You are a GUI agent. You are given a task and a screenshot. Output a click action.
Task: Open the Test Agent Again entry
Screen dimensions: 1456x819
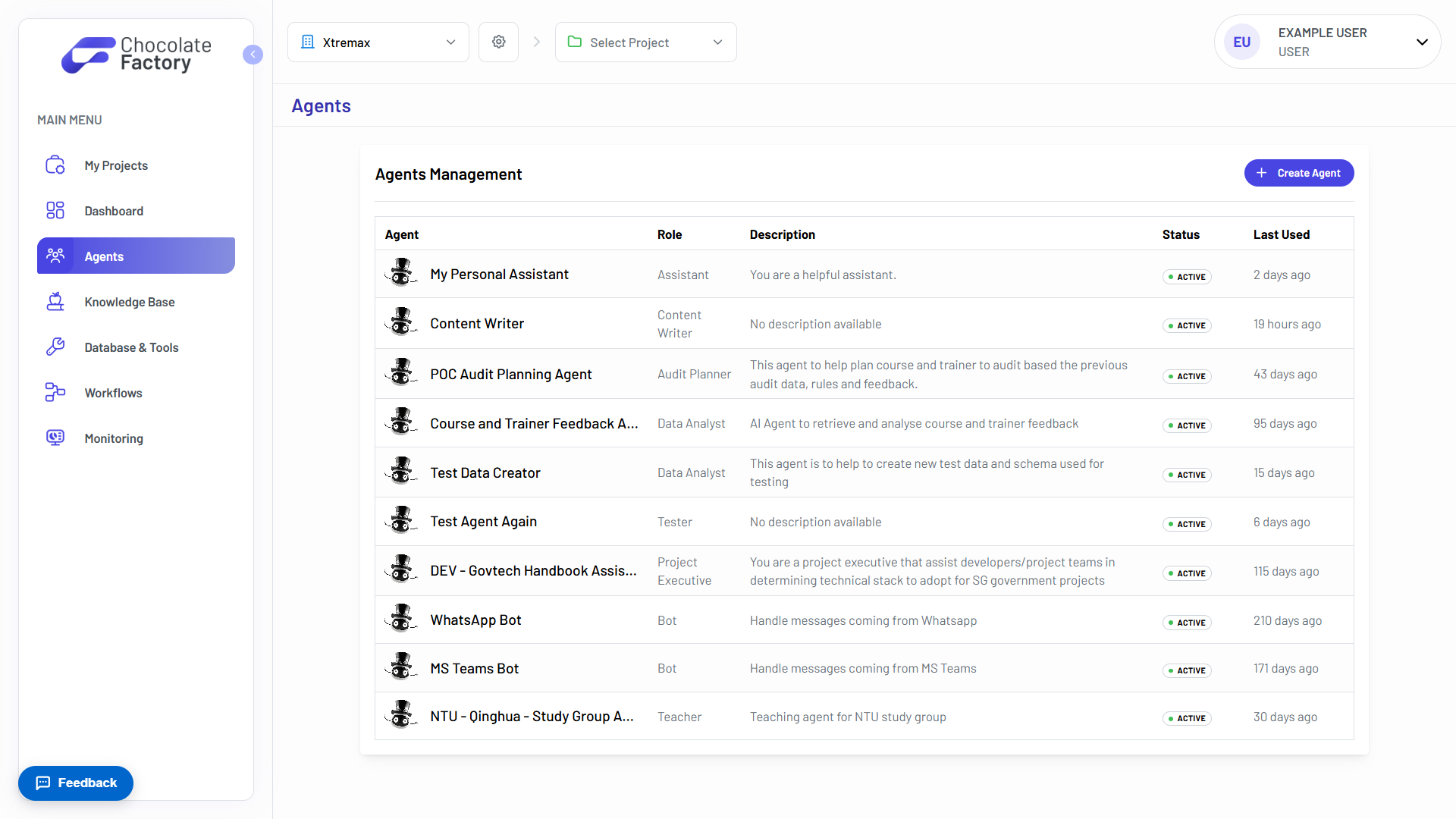click(x=484, y=522)
